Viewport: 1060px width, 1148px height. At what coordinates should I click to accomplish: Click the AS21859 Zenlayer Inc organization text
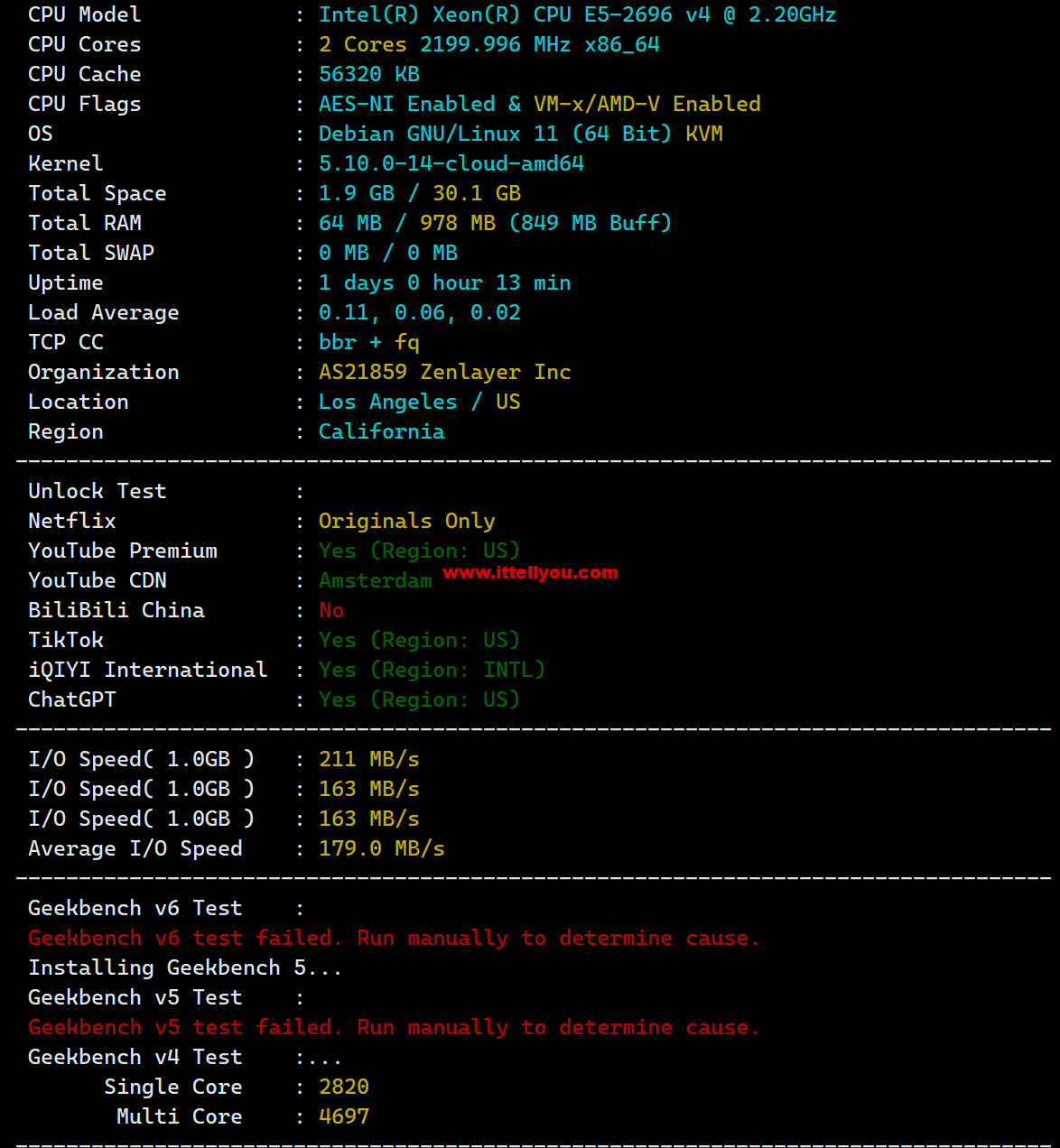click(444, 372)
